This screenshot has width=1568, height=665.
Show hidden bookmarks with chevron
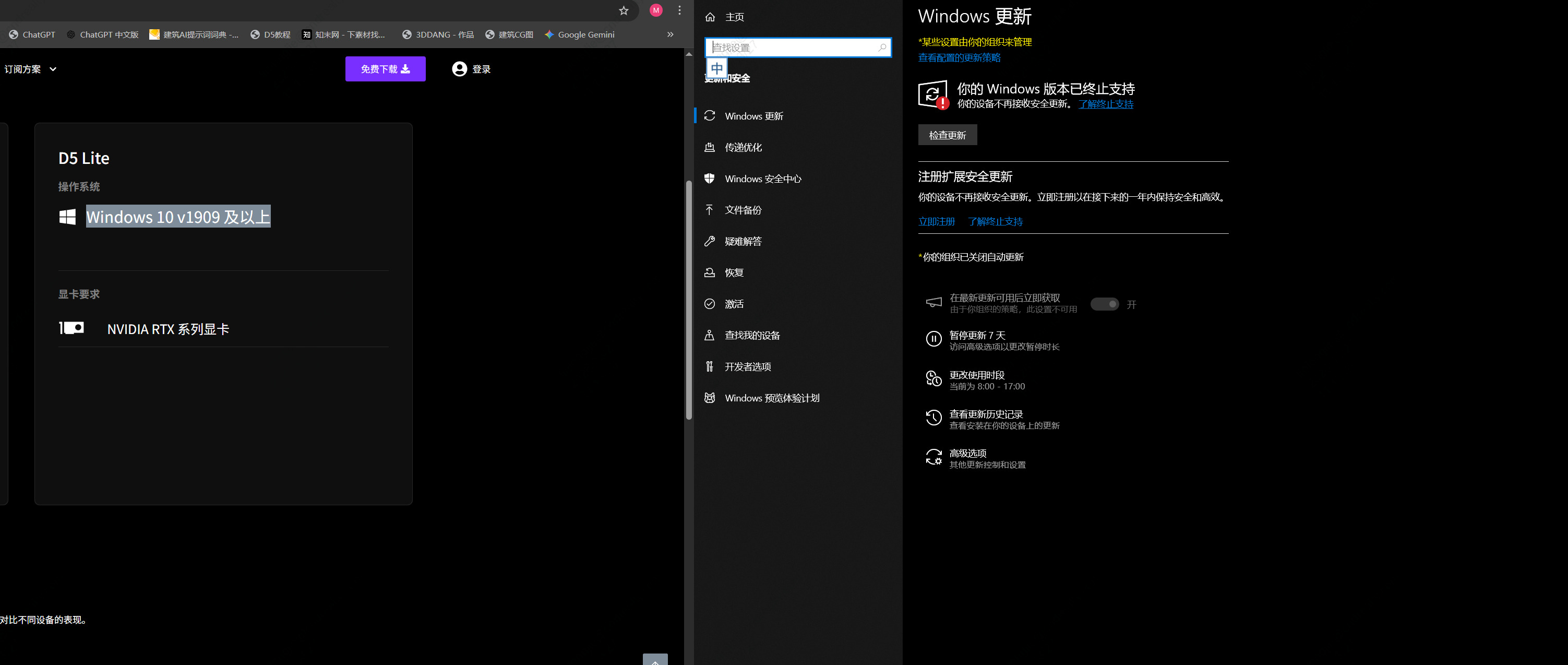tap(670, 34)
